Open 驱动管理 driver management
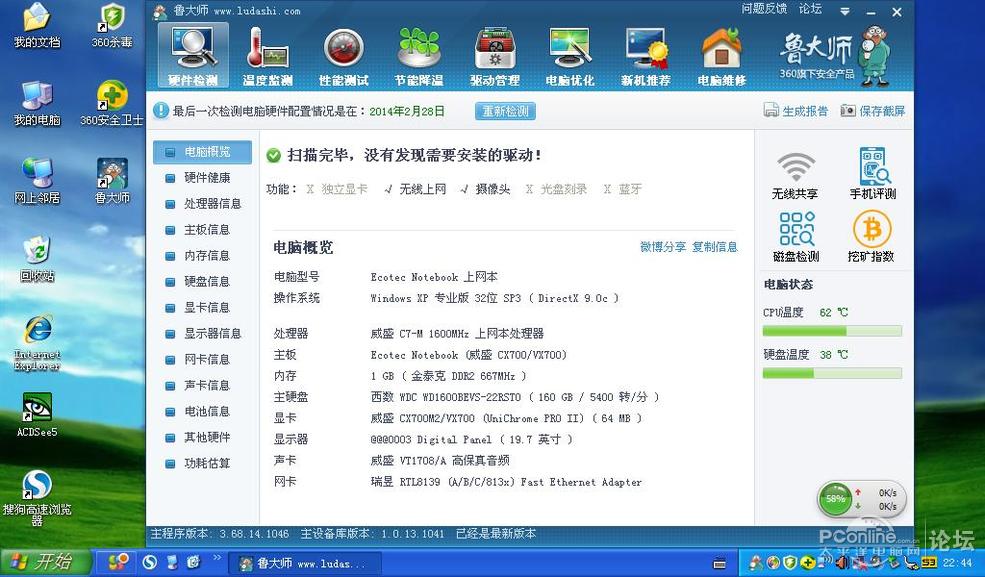Screen dimensions: 985x577 coord(495,56)
